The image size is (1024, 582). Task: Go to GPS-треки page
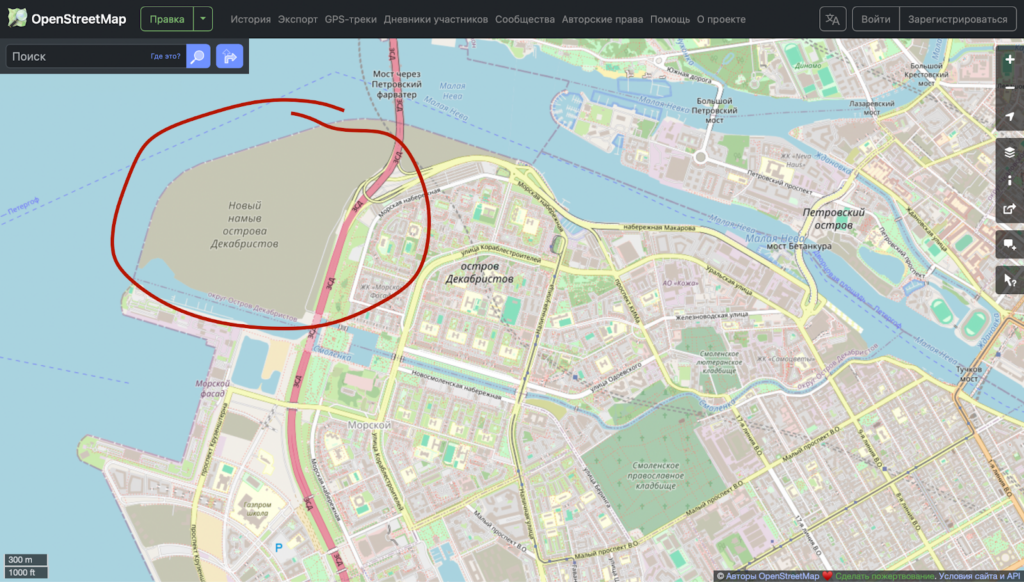[350, 19]
